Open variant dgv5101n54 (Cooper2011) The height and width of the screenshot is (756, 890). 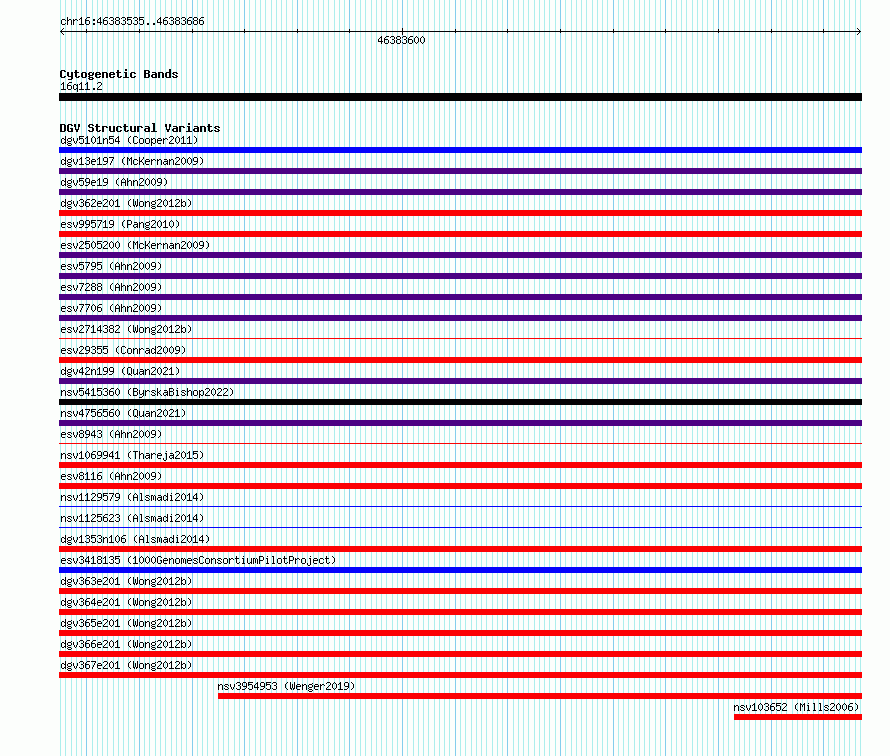129,140
